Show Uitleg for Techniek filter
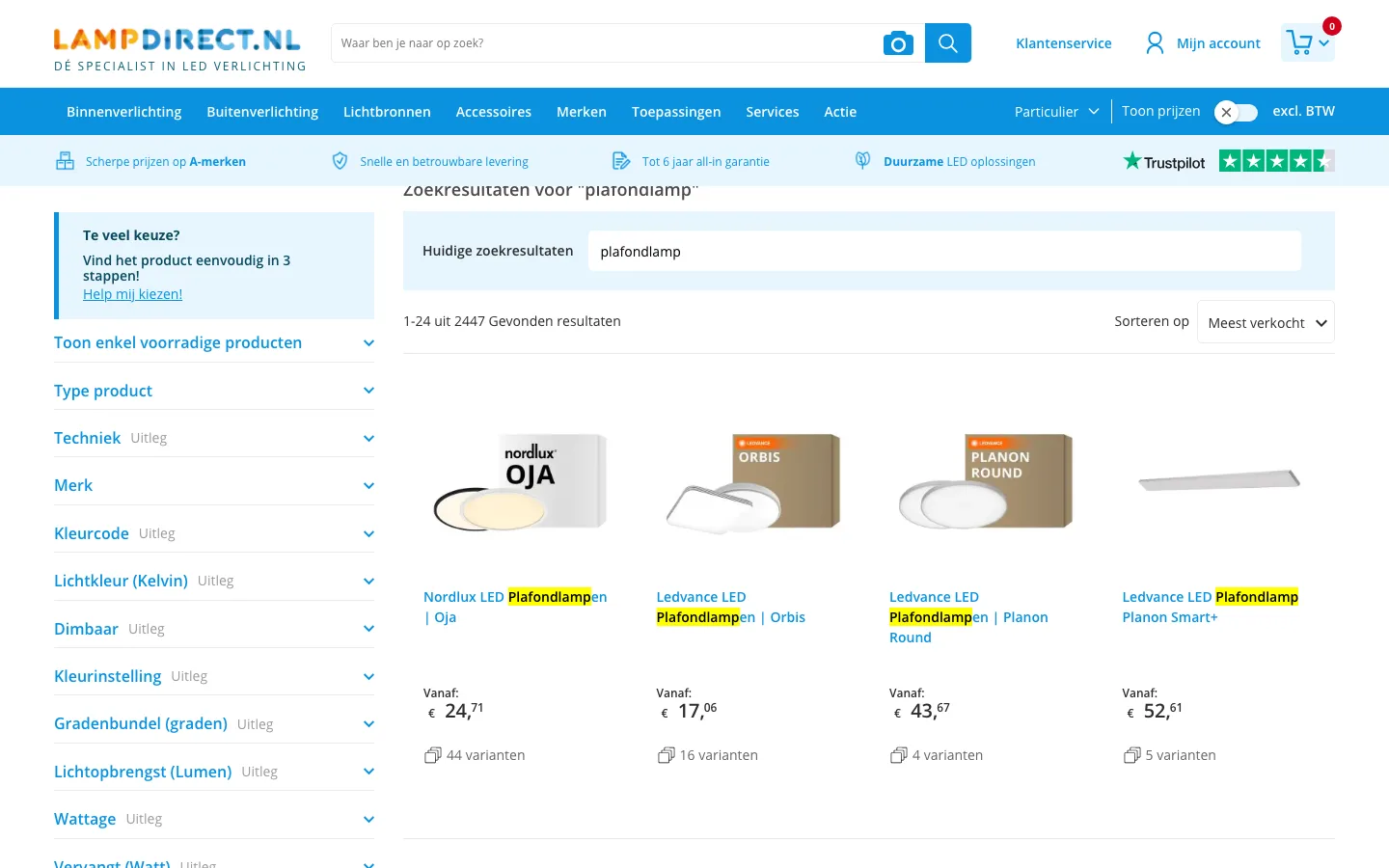The height and width of the screenshot is (868, 1389). point(149,438)
